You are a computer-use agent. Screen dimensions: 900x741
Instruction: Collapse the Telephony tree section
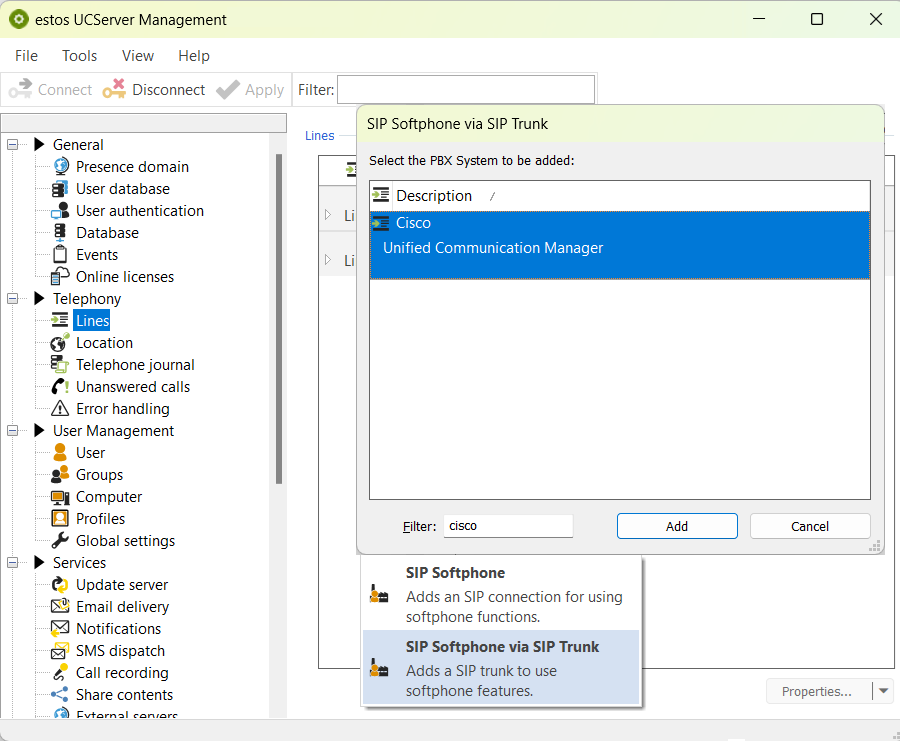coord(14,299)
